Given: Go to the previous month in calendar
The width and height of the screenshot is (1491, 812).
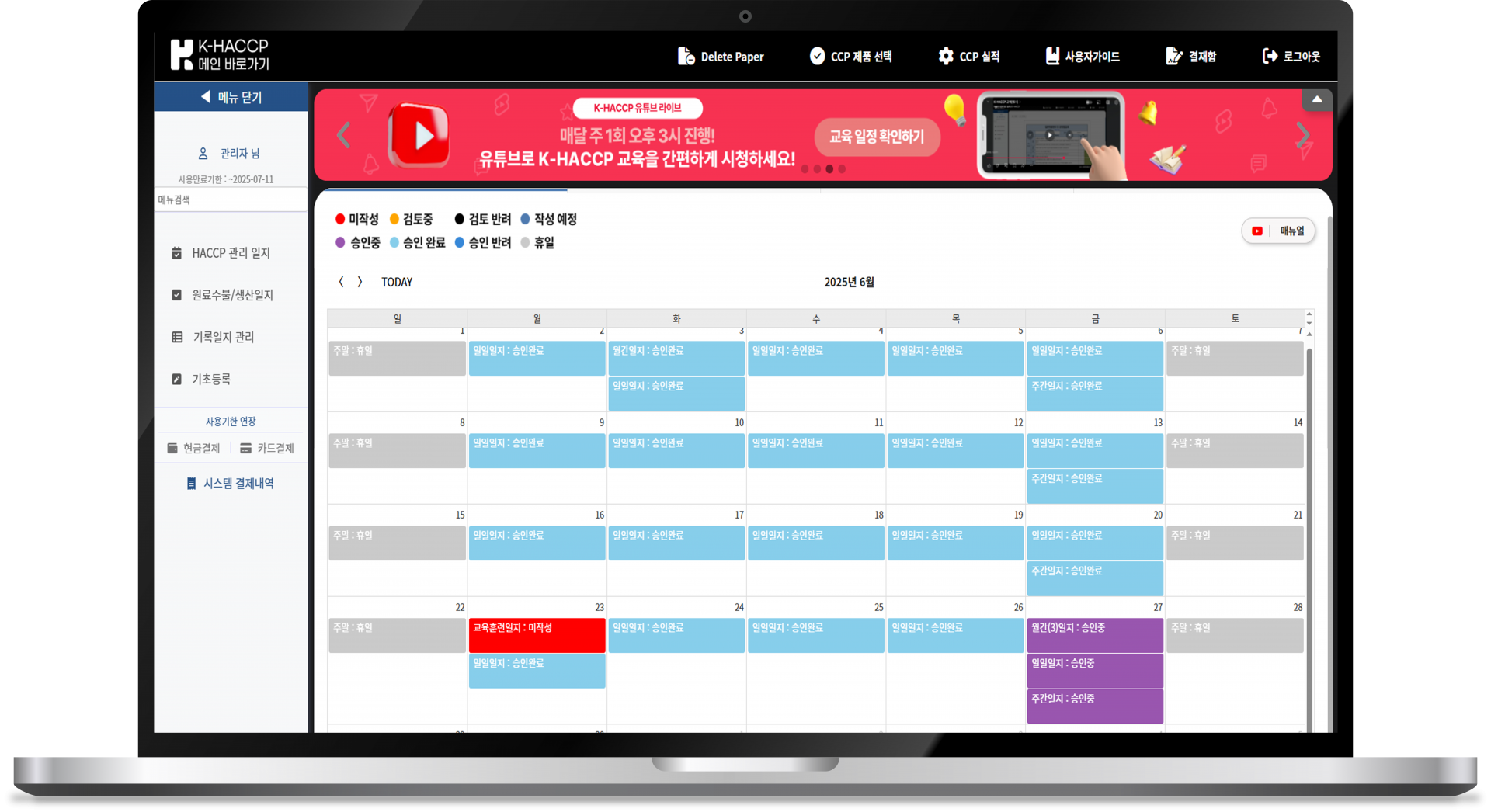Looking at the screenshot, I should 341,282.
